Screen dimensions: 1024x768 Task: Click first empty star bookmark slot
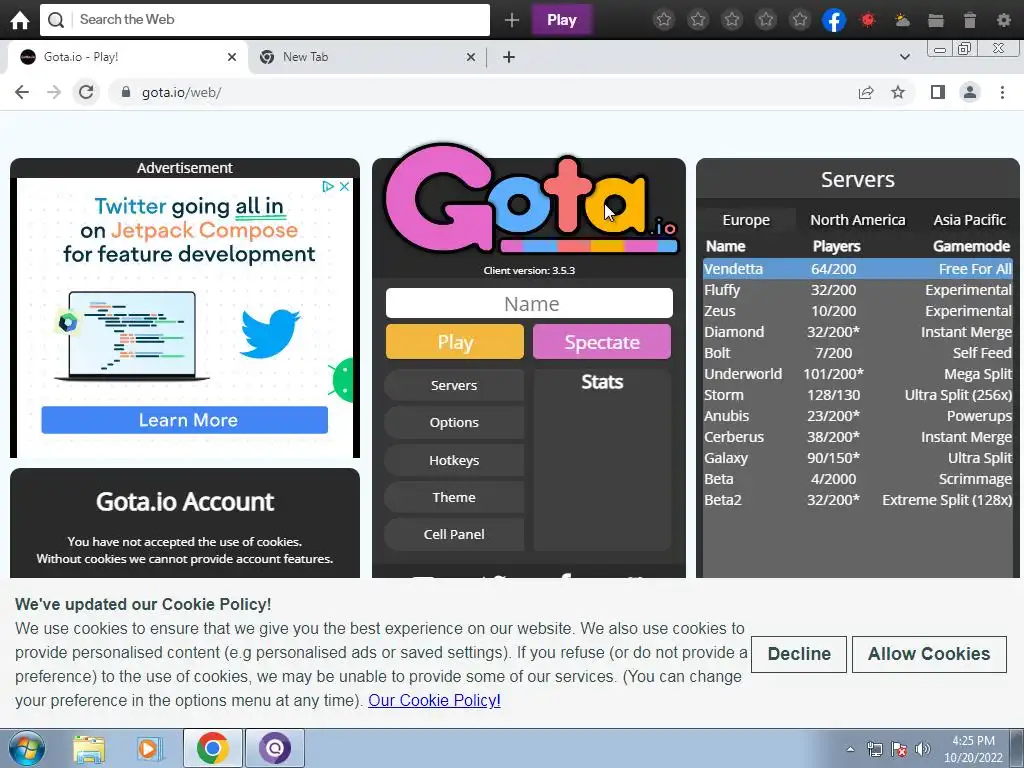point(664,20)
